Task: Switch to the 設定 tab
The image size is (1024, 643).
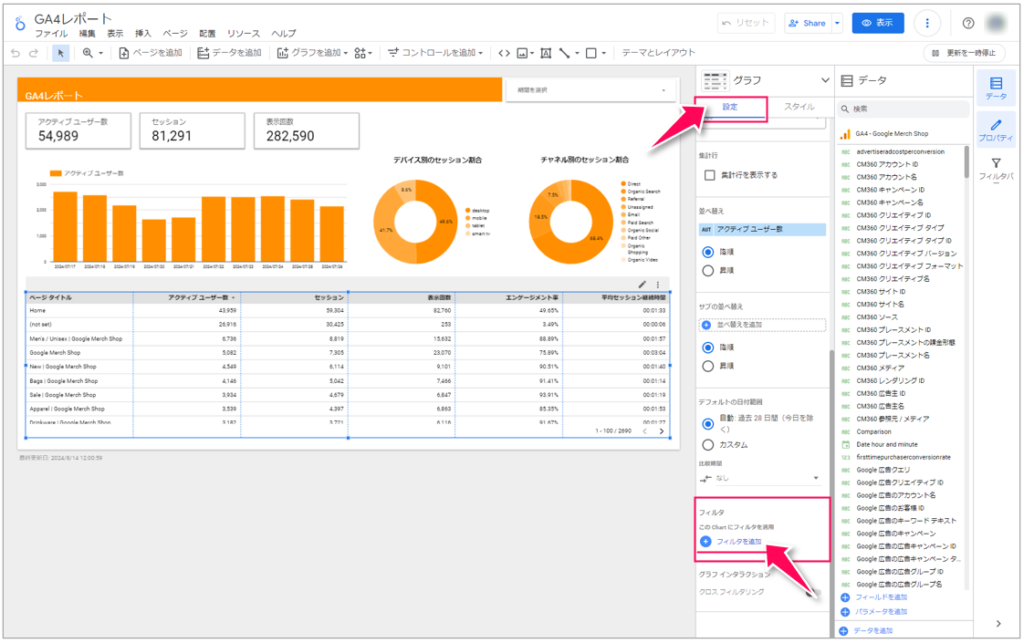Action: tap(730, 108)
